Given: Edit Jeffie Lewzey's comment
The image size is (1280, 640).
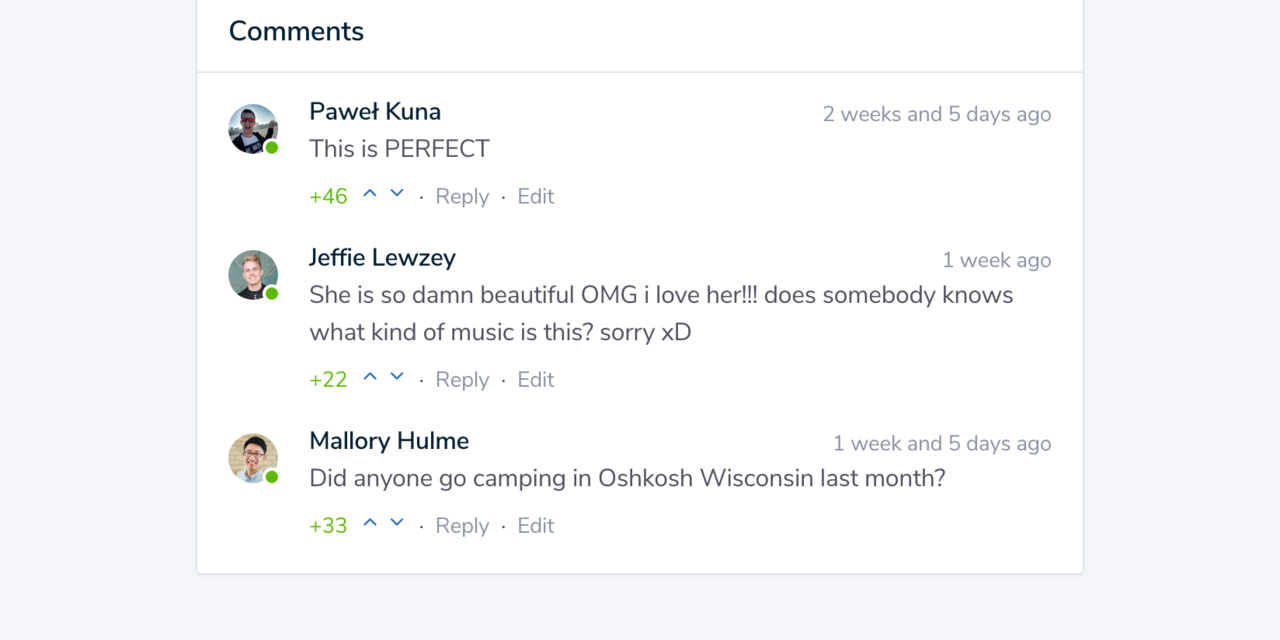Looking at the screenshot, I should point(535,380).
